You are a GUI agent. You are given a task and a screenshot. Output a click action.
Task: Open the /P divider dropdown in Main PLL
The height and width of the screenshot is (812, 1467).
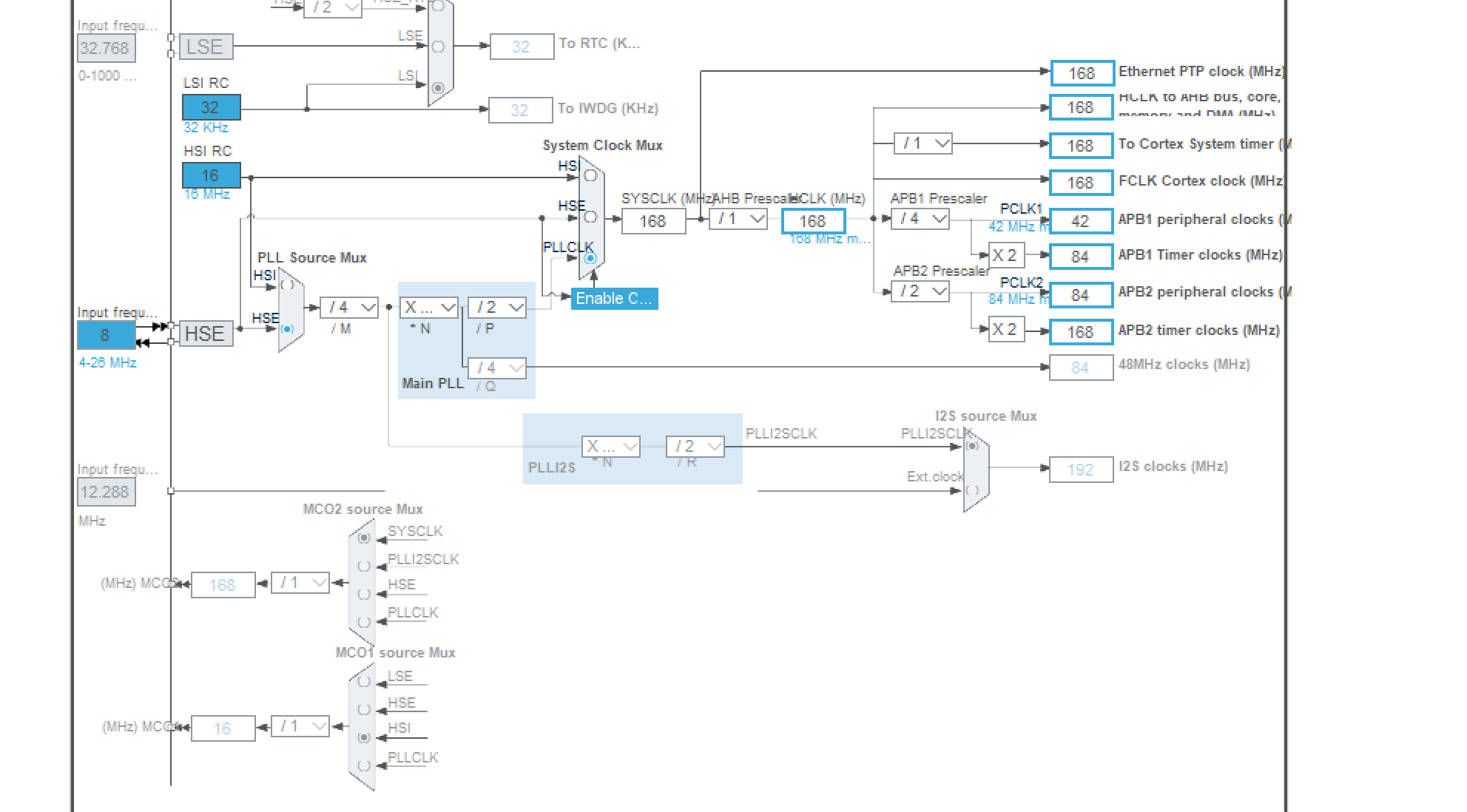pos(496,308)
